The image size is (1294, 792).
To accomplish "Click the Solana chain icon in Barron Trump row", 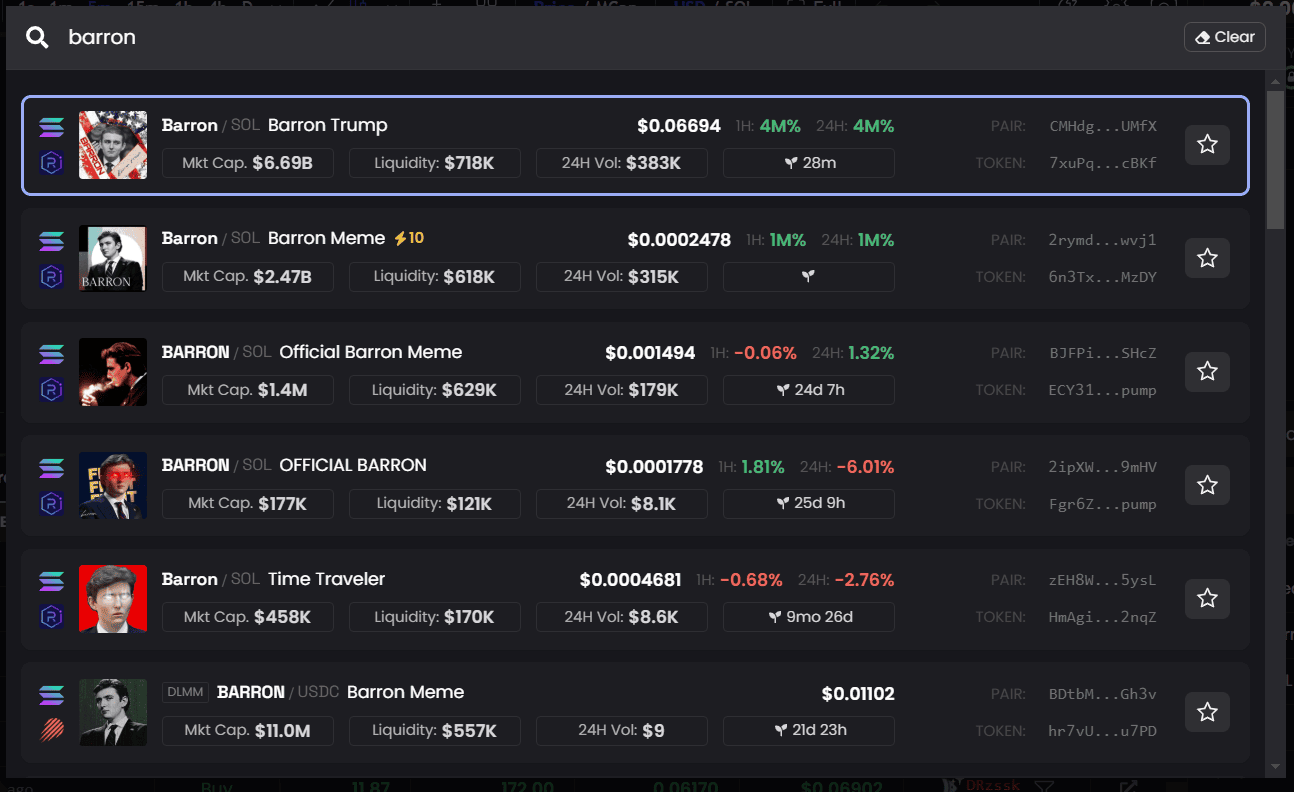I will pyautogui.click(x=51, y=127).
